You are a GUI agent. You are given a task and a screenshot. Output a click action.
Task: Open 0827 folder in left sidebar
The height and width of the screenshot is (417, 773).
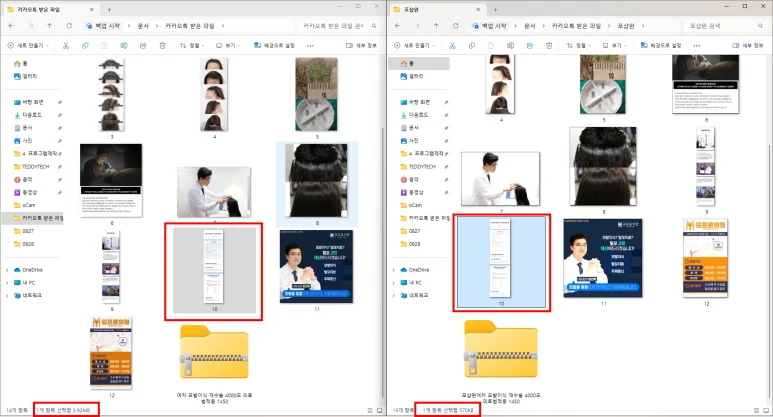pyautogui.click(x=28, y=231)
